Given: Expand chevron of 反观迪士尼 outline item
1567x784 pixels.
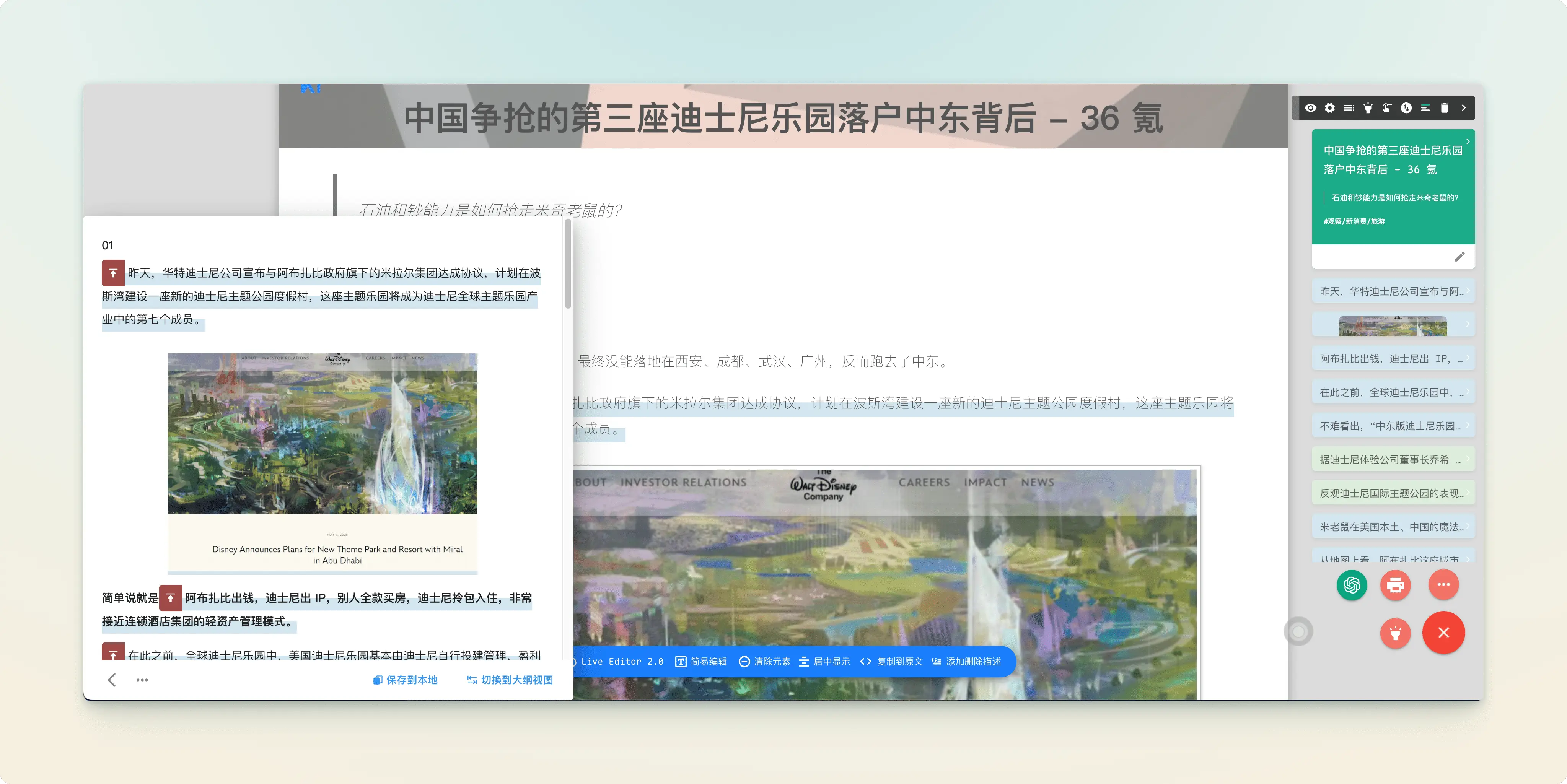Looking at the screenshot, I should click(1468, 492).
